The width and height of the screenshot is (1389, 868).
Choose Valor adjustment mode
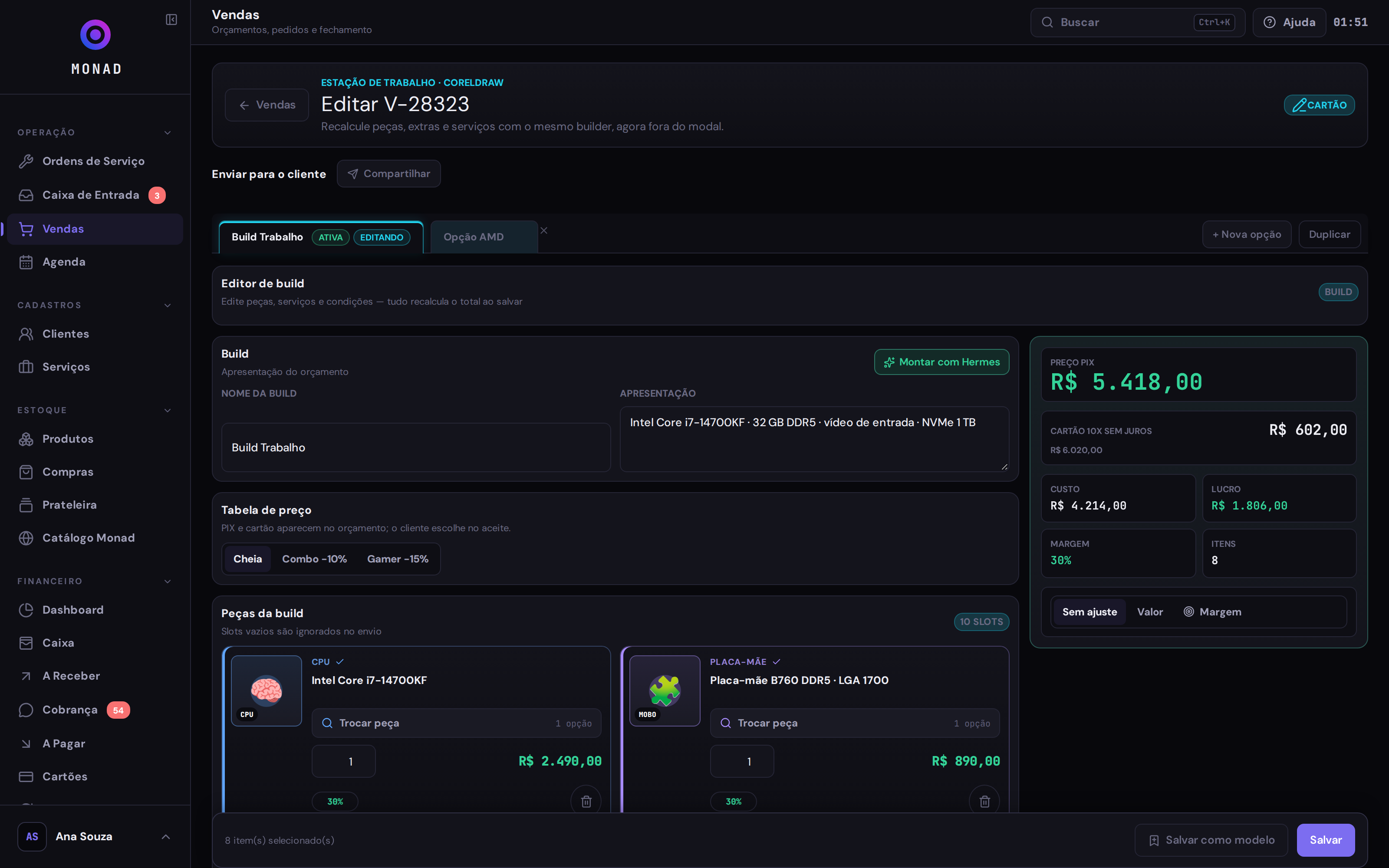[1150, 612]
